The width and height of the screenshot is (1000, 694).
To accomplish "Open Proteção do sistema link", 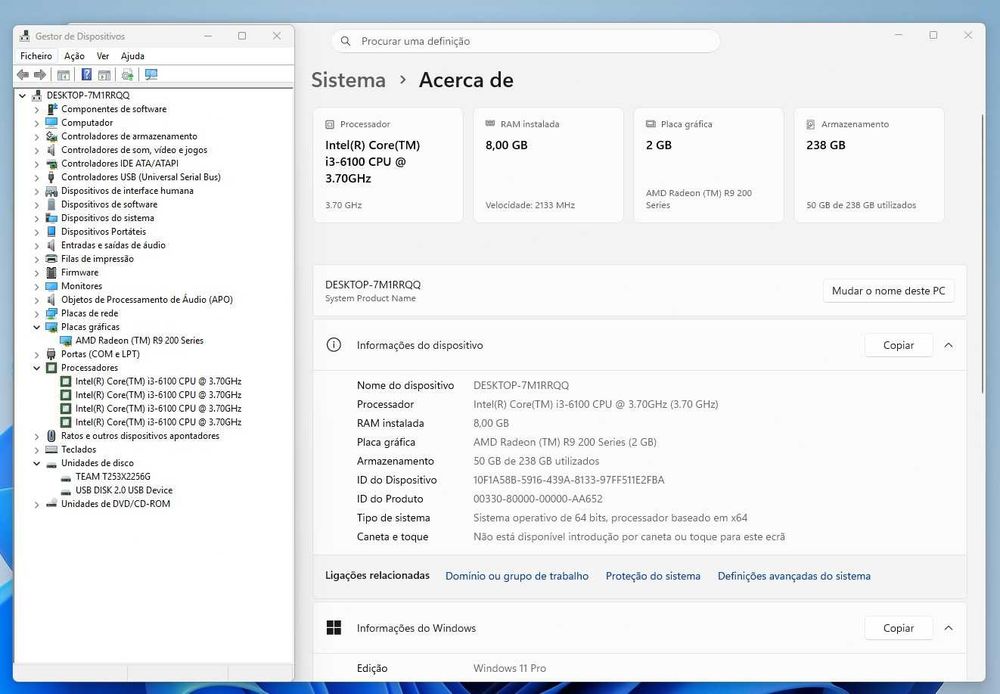I will (x=652, y=576).
